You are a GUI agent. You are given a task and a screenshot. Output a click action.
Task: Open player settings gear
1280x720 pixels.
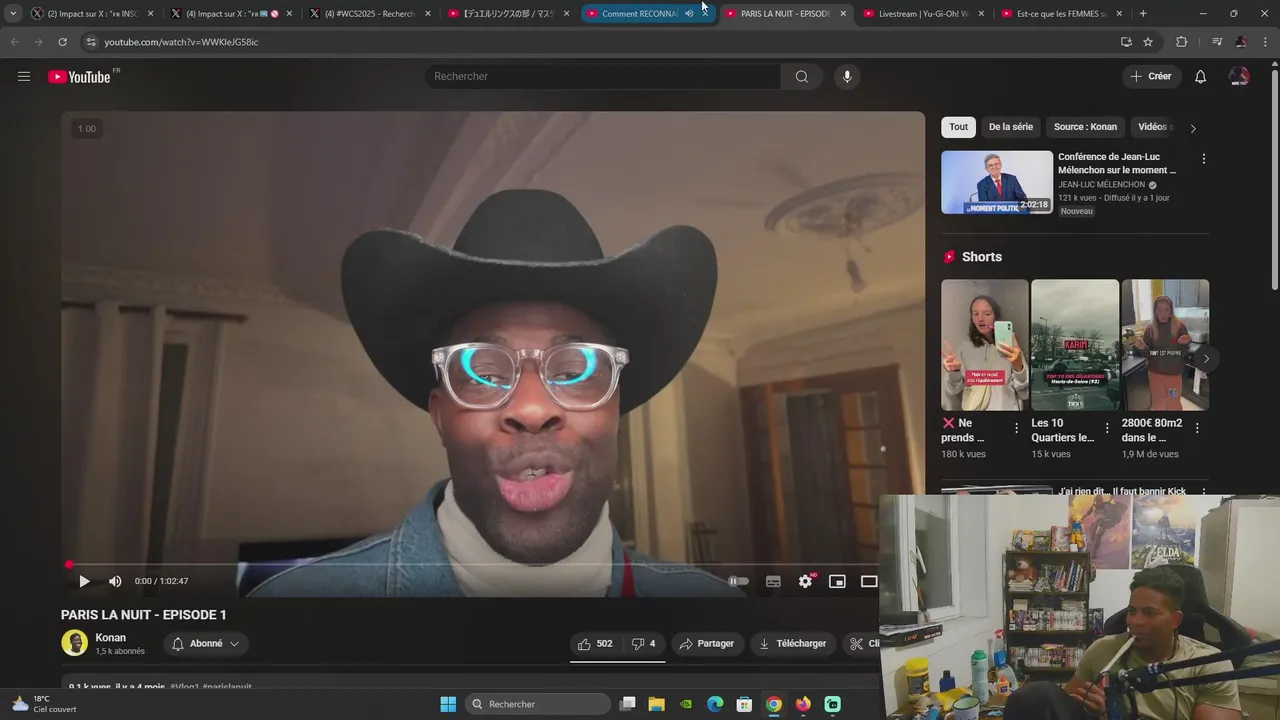(x=805, y=581)
